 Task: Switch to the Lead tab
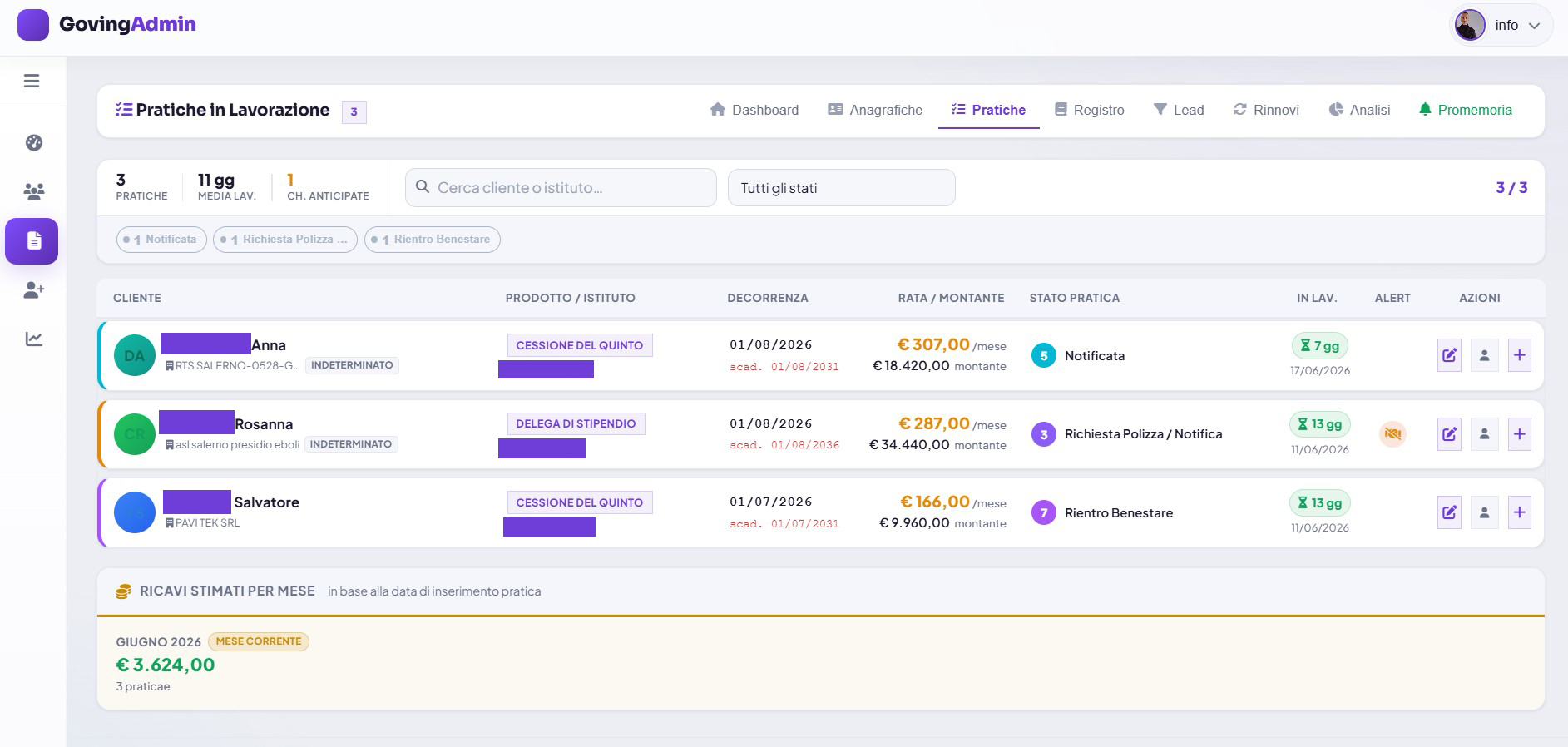click(1179, 110)
